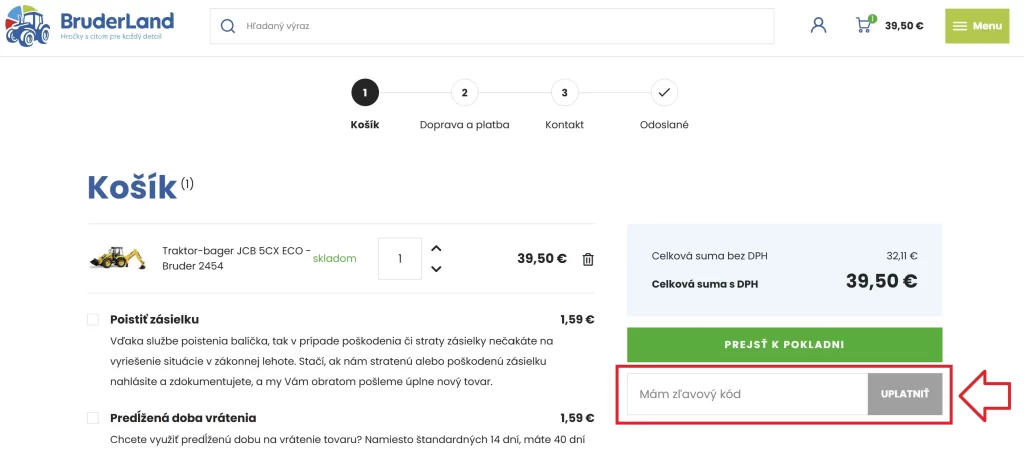Click the Prejsť k pokladni button
This screenshot has height=455, width=1024.
tap(784, 345)
